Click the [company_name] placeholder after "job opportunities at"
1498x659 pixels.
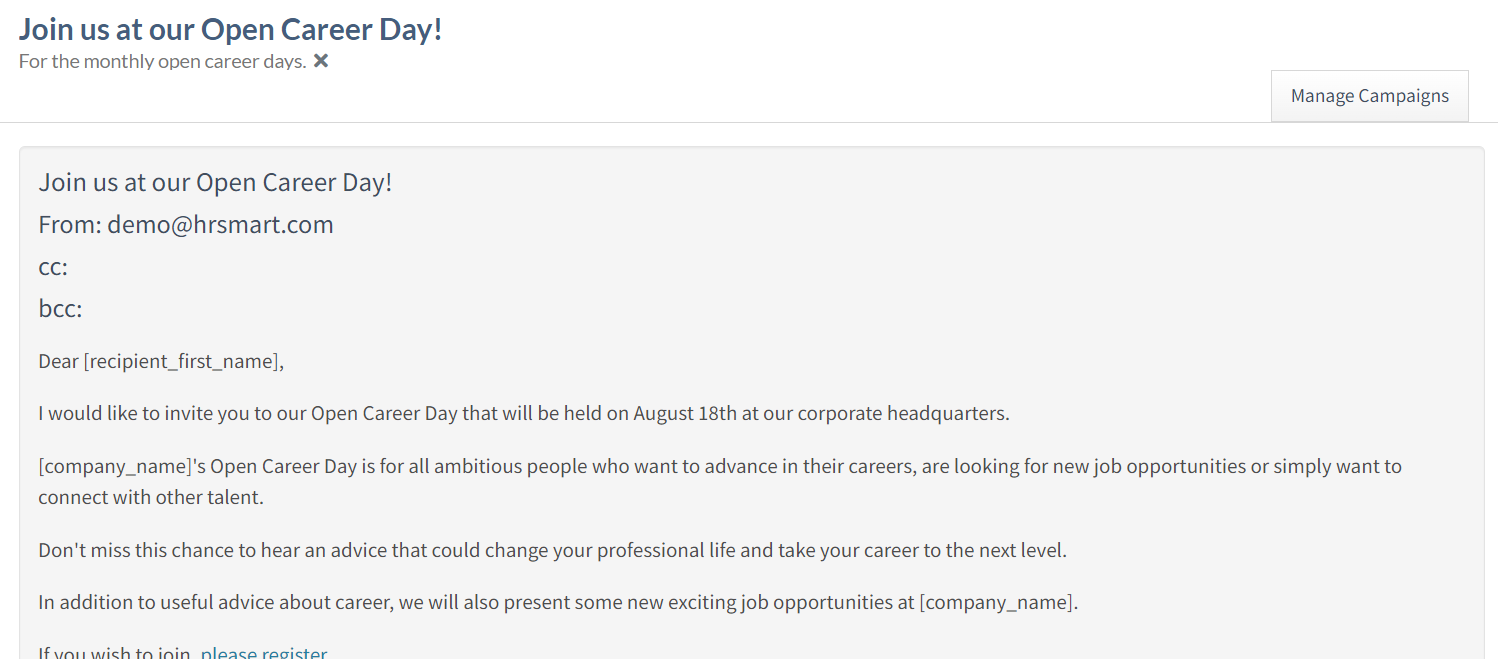[996, 602]
